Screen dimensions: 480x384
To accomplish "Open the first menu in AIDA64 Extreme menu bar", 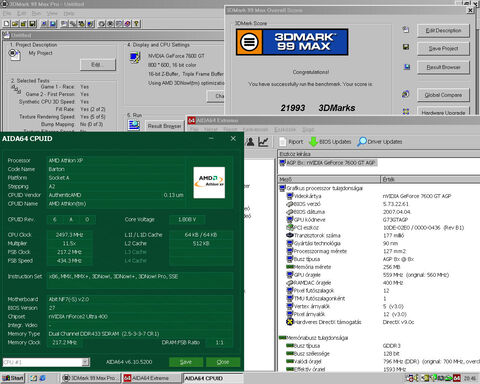I will coord(194,129).
